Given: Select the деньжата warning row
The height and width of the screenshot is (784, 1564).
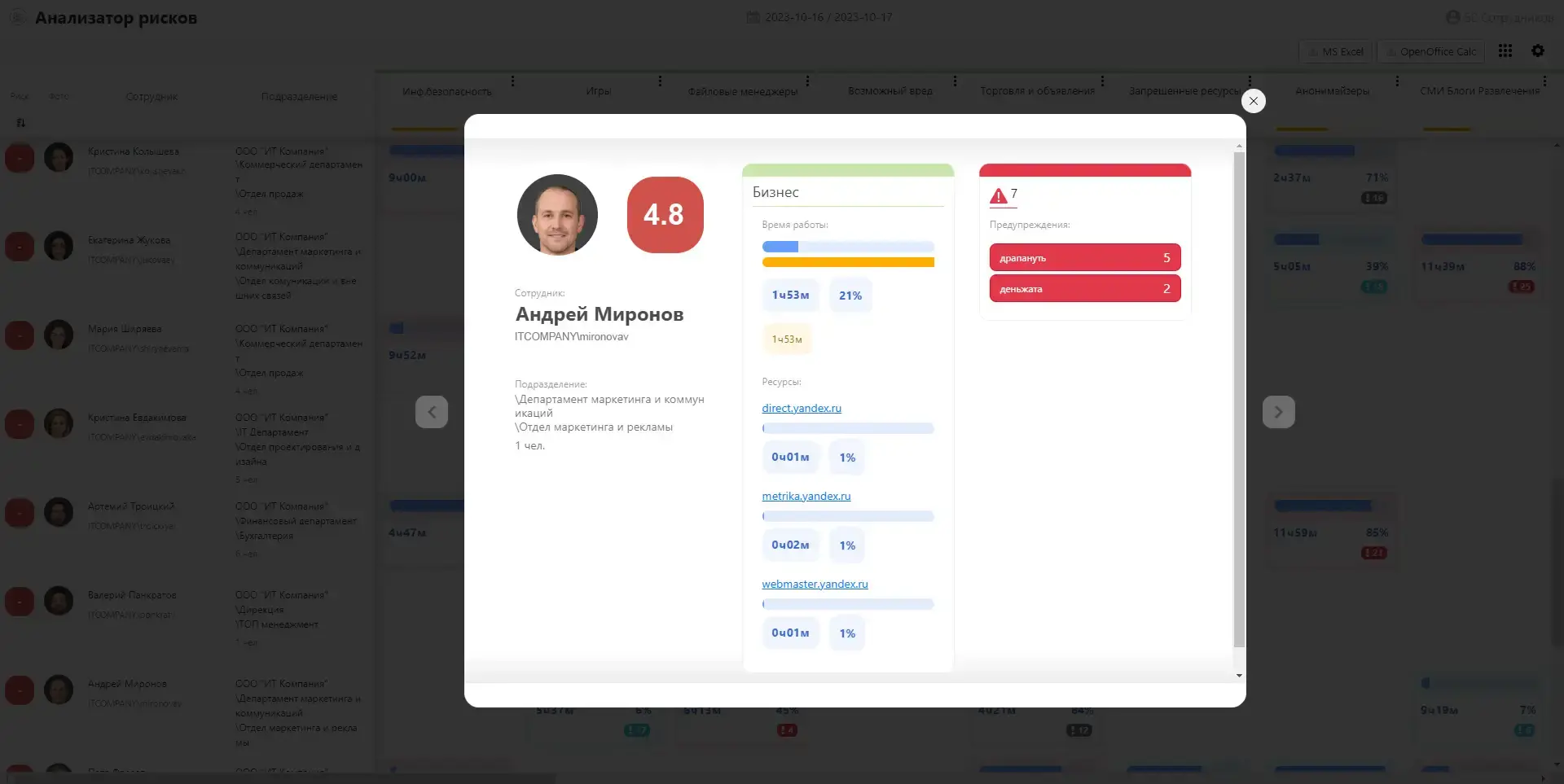Looking at the screenshot, I should point(1085,288).
